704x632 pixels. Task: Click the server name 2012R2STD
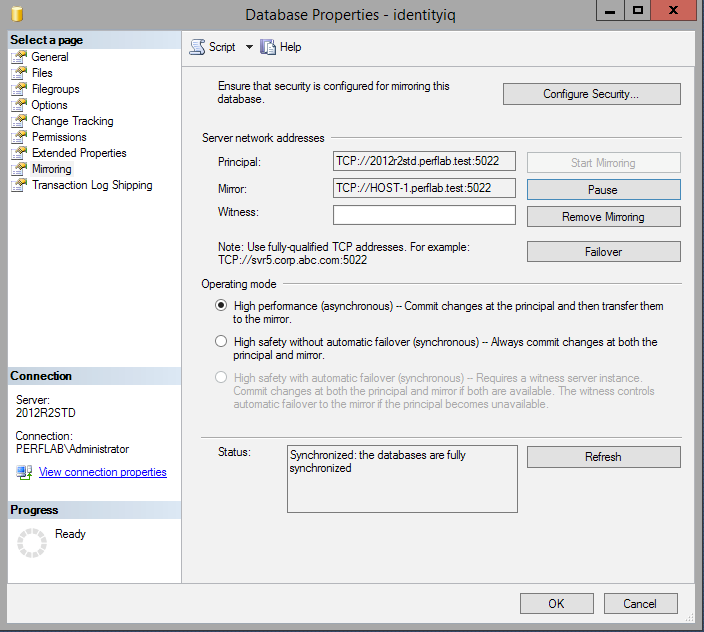click(x=46, y=413)
